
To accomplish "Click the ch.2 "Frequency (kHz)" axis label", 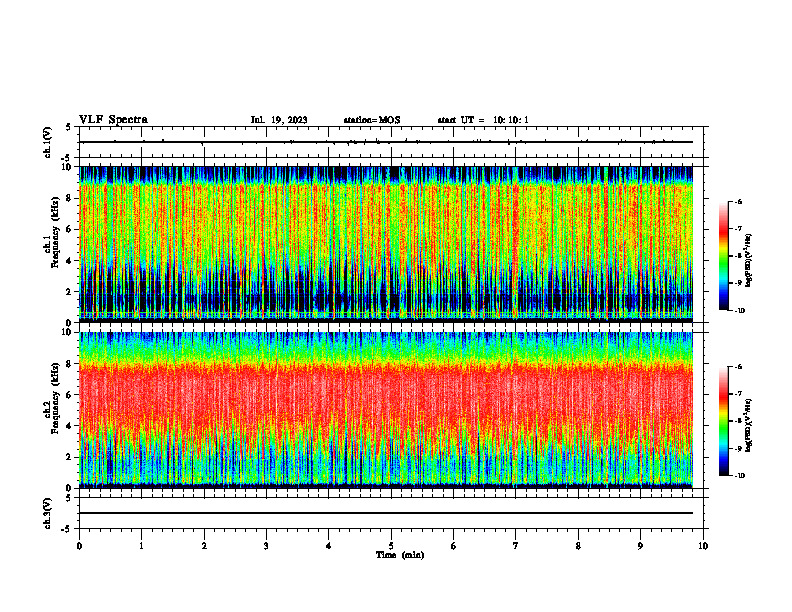I will pyautogui.click(x=55, y=398).
